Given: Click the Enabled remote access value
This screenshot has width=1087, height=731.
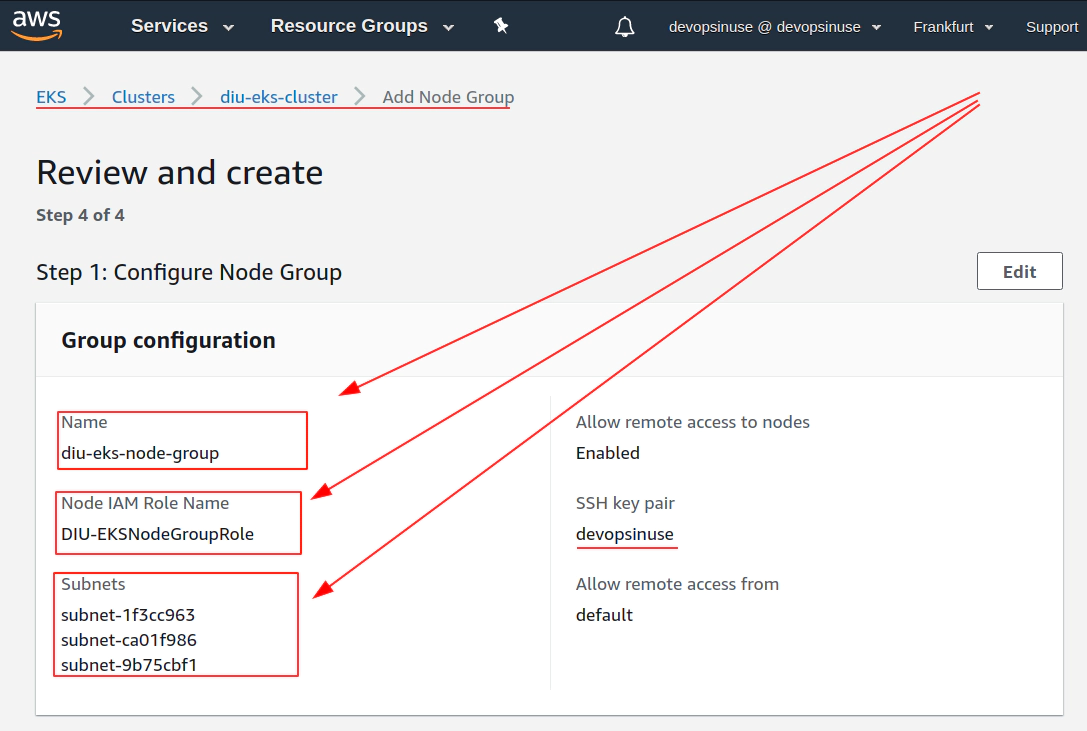Looking at the screenshot, I should 608,454.
